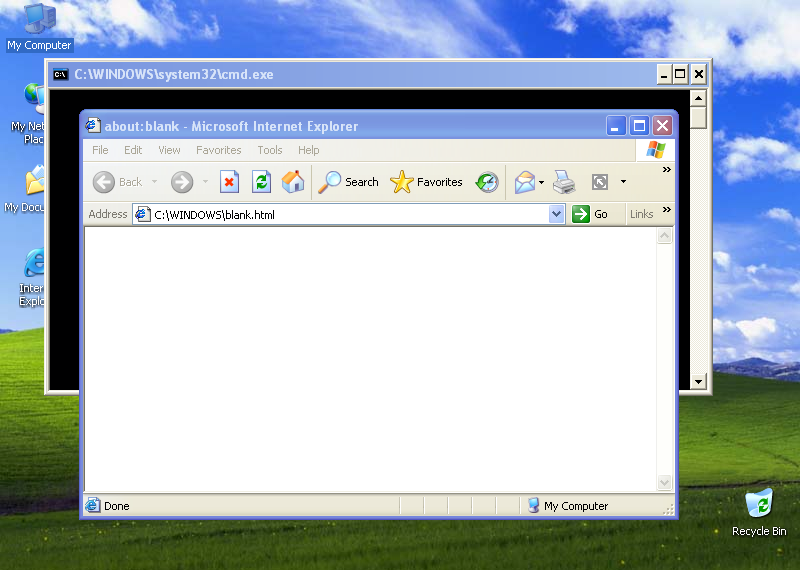This screenshot has width=800, height=570.
Task: Select the My Network Places desktop icon
Action: [x=28, y=114]
